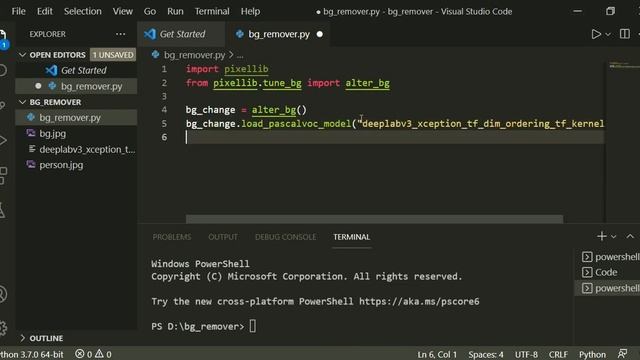Open deeplabv3_xception model file in explorer
The height and width of the screenshot is (360, 640).
point(76,149)
